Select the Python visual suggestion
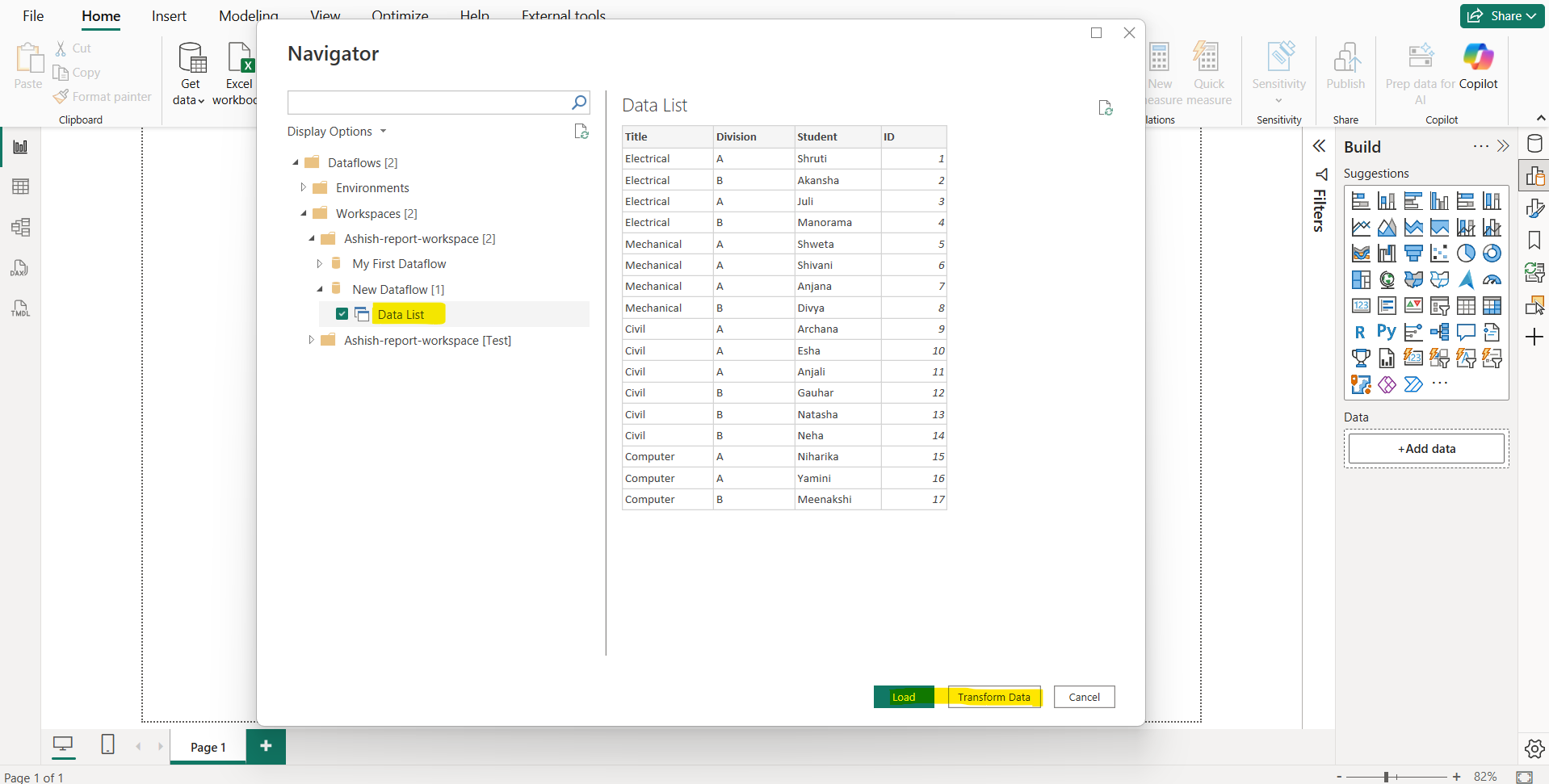The width and height of the screenshot is (1549, 784). (1387, 332)
